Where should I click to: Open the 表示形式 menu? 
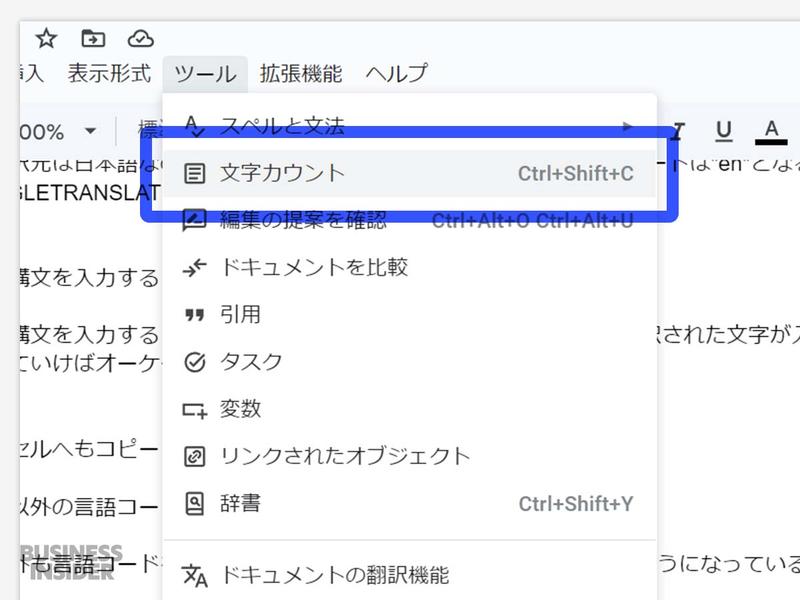109,73
